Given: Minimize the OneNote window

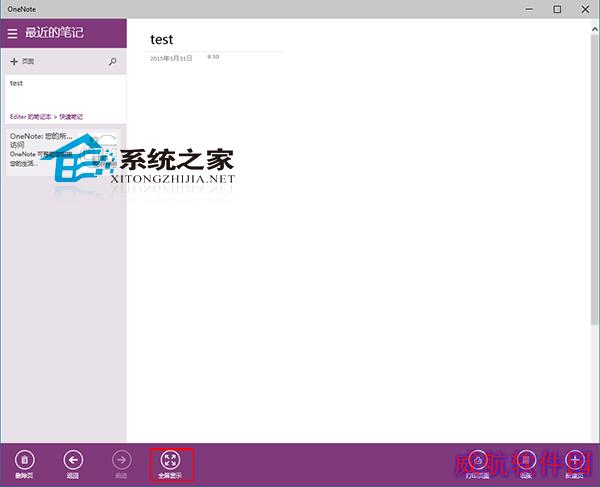Looking at the screenshot, I should pos(529,9).
